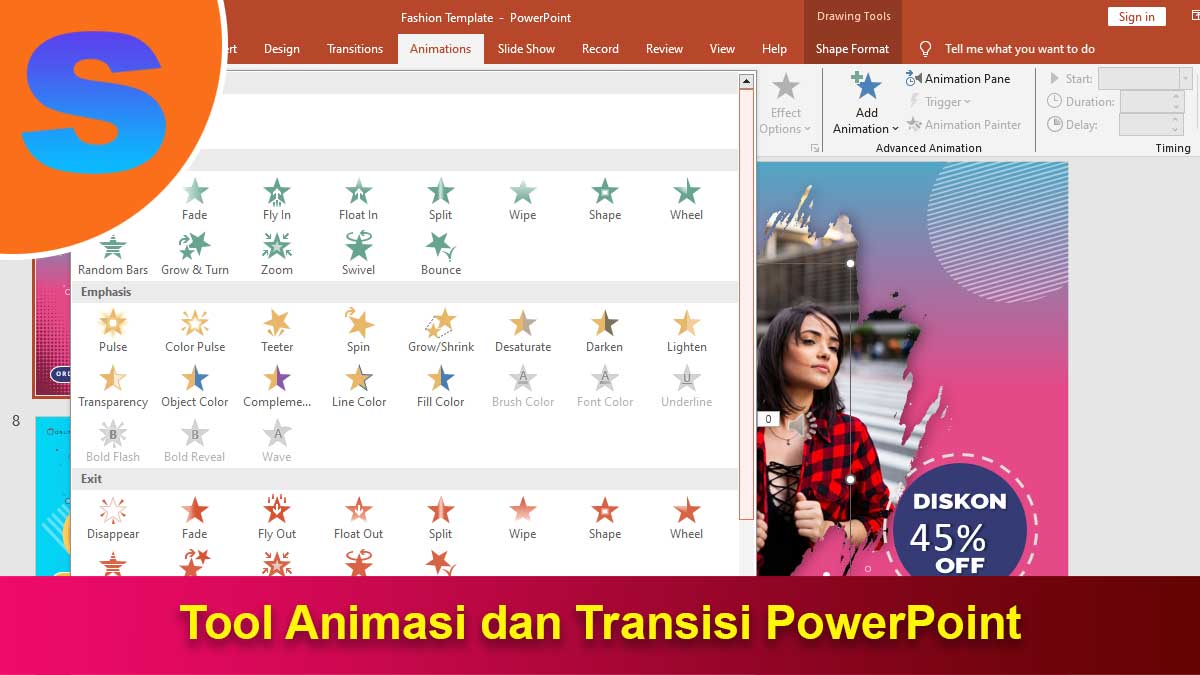Screen dimensions: 1200x675
Task: Pick the Wipe entrance effect
Action: coord(523,199)
